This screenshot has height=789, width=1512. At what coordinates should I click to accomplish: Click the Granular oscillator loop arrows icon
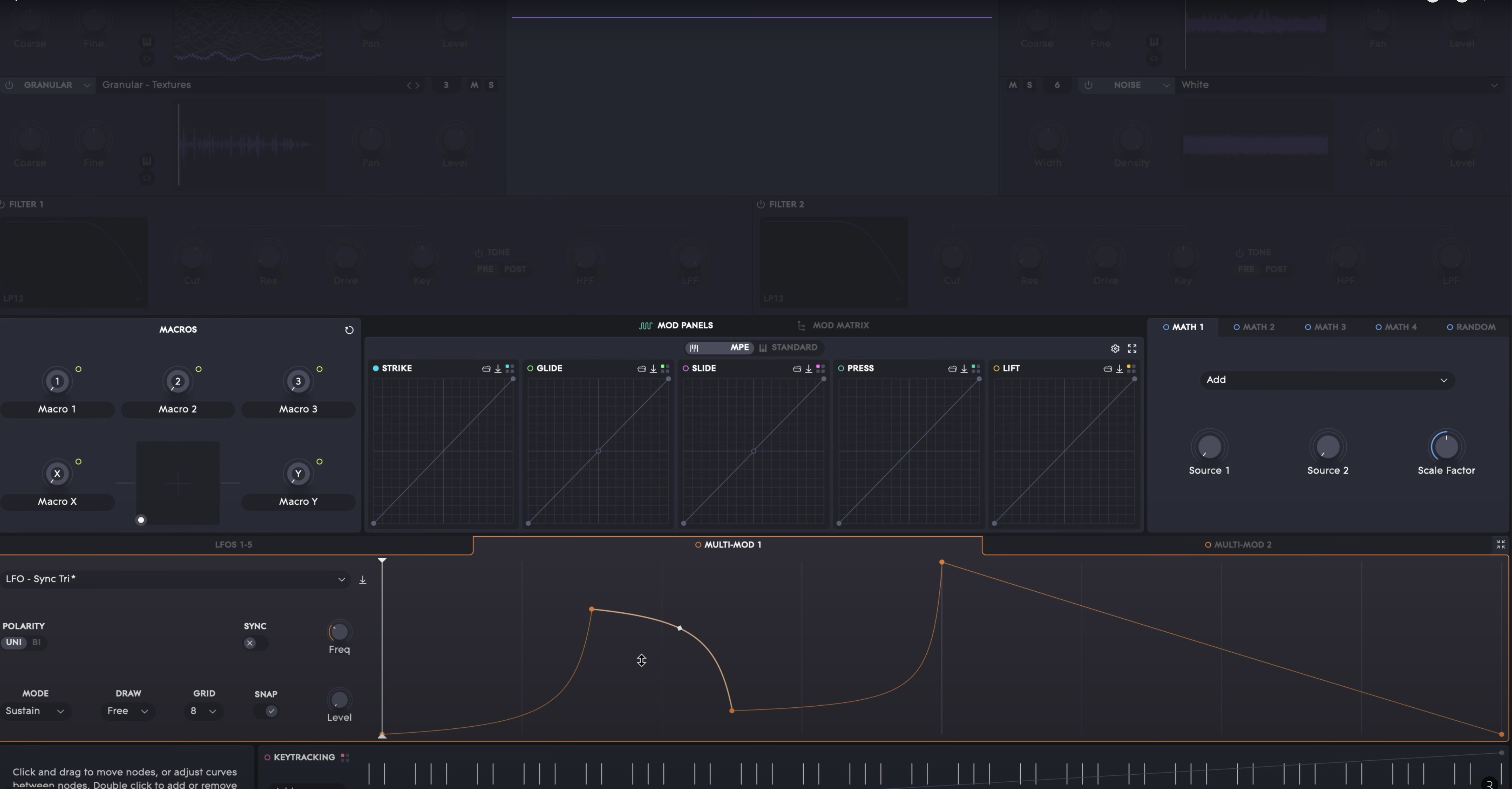click(147, 177)
